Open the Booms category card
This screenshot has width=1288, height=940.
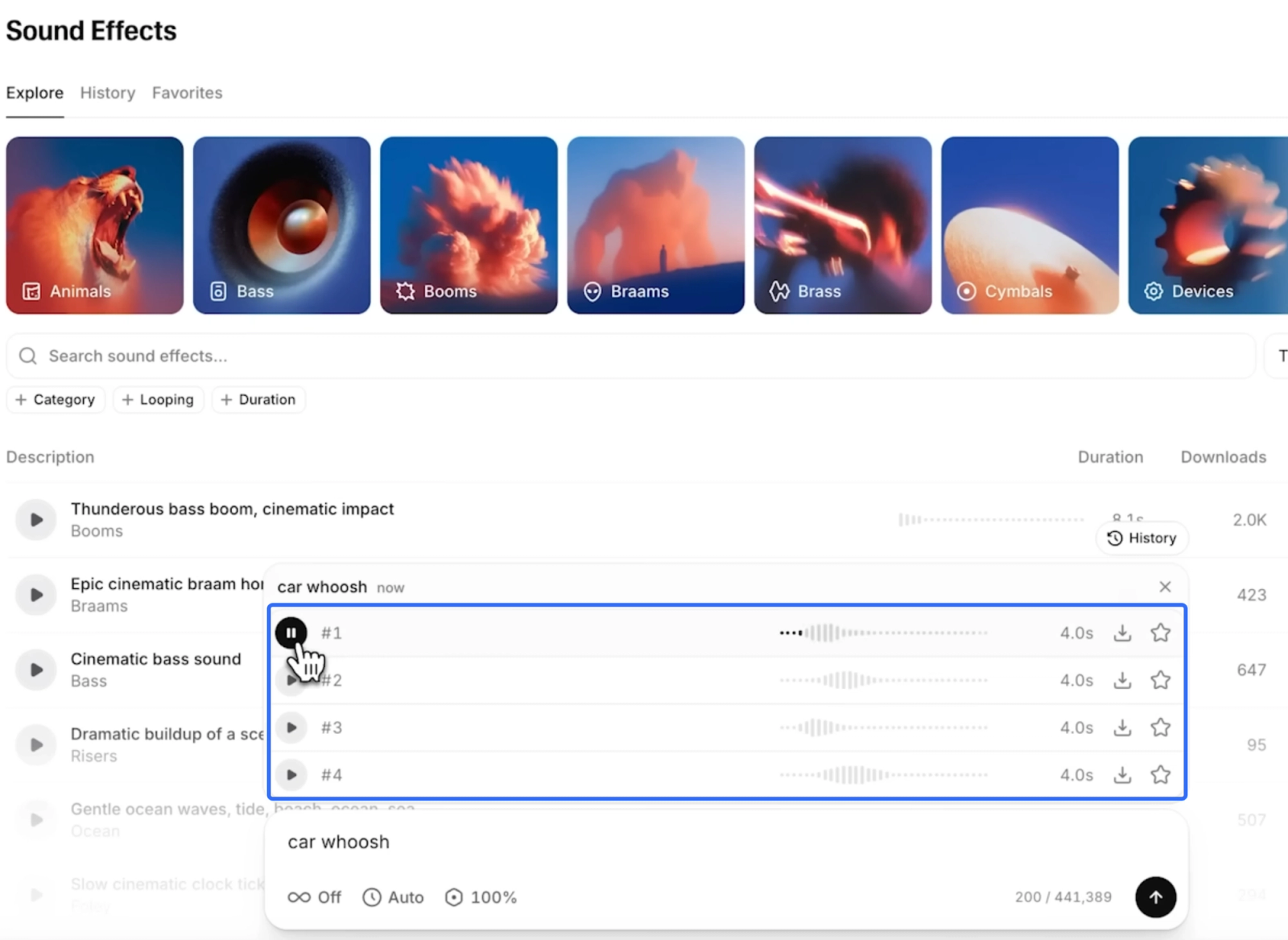click(x=469, y=225)
